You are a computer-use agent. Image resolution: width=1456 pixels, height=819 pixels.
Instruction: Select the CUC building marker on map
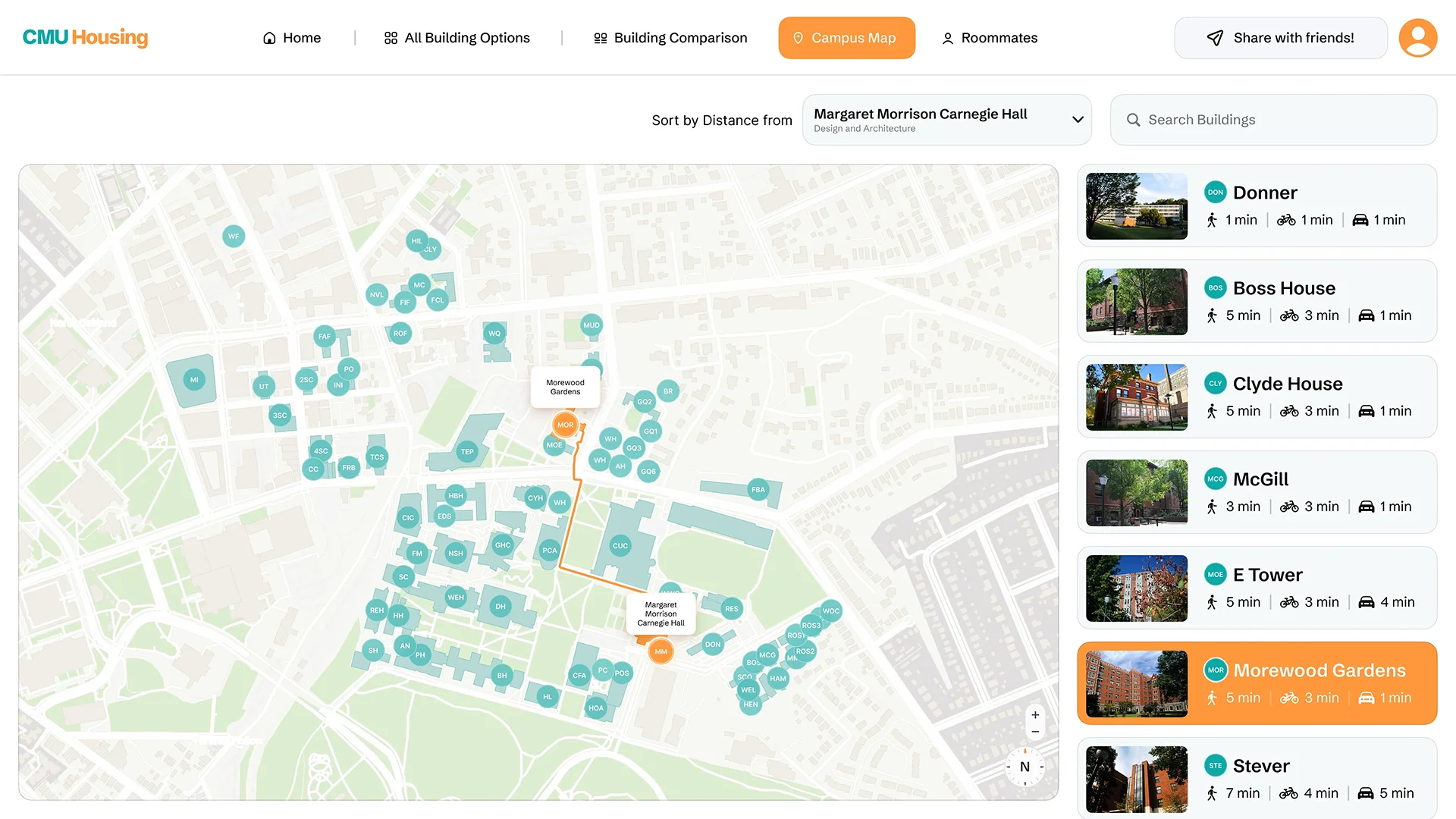[620, 546]
